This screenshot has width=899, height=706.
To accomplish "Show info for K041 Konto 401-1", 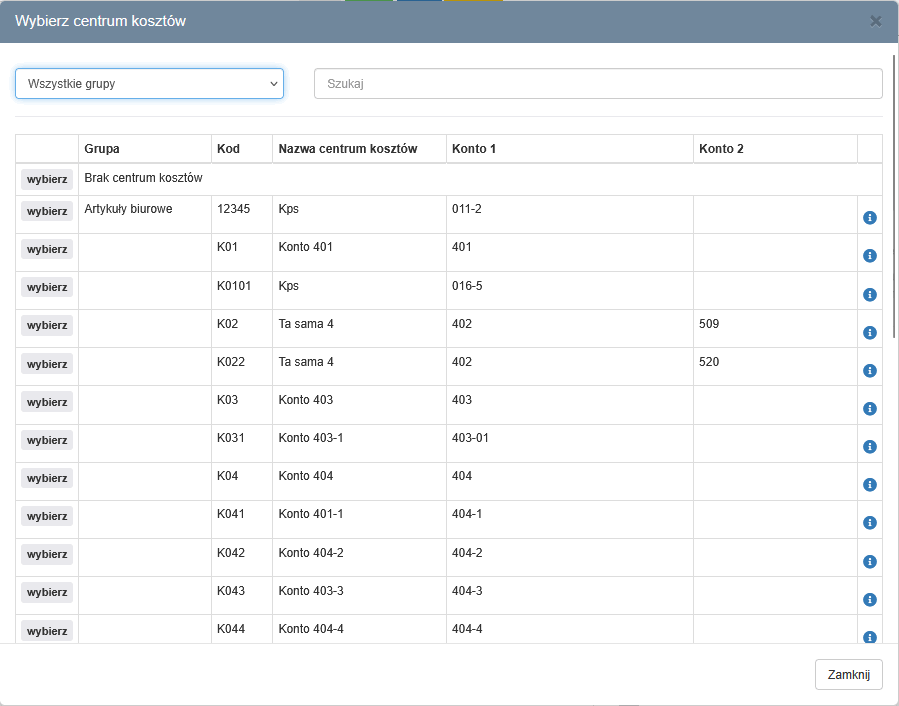I will point(869,522).
